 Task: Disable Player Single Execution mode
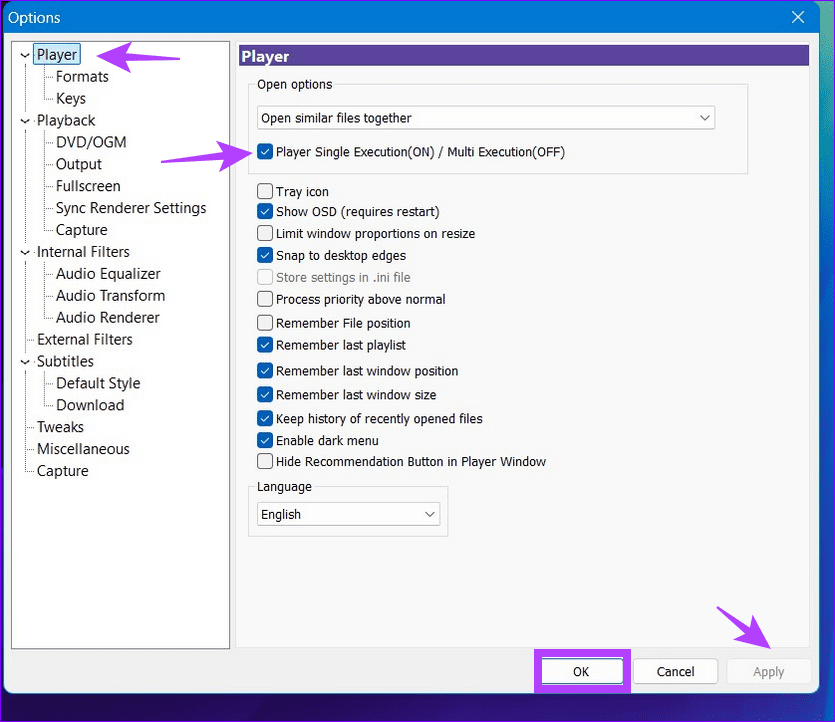pos(265,152)
